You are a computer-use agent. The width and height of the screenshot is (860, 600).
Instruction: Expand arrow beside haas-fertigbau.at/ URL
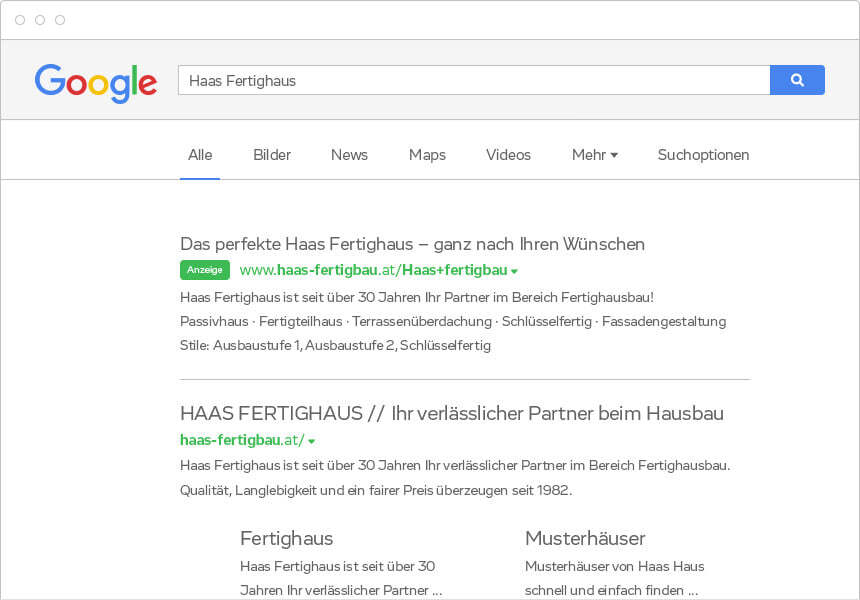312,441
